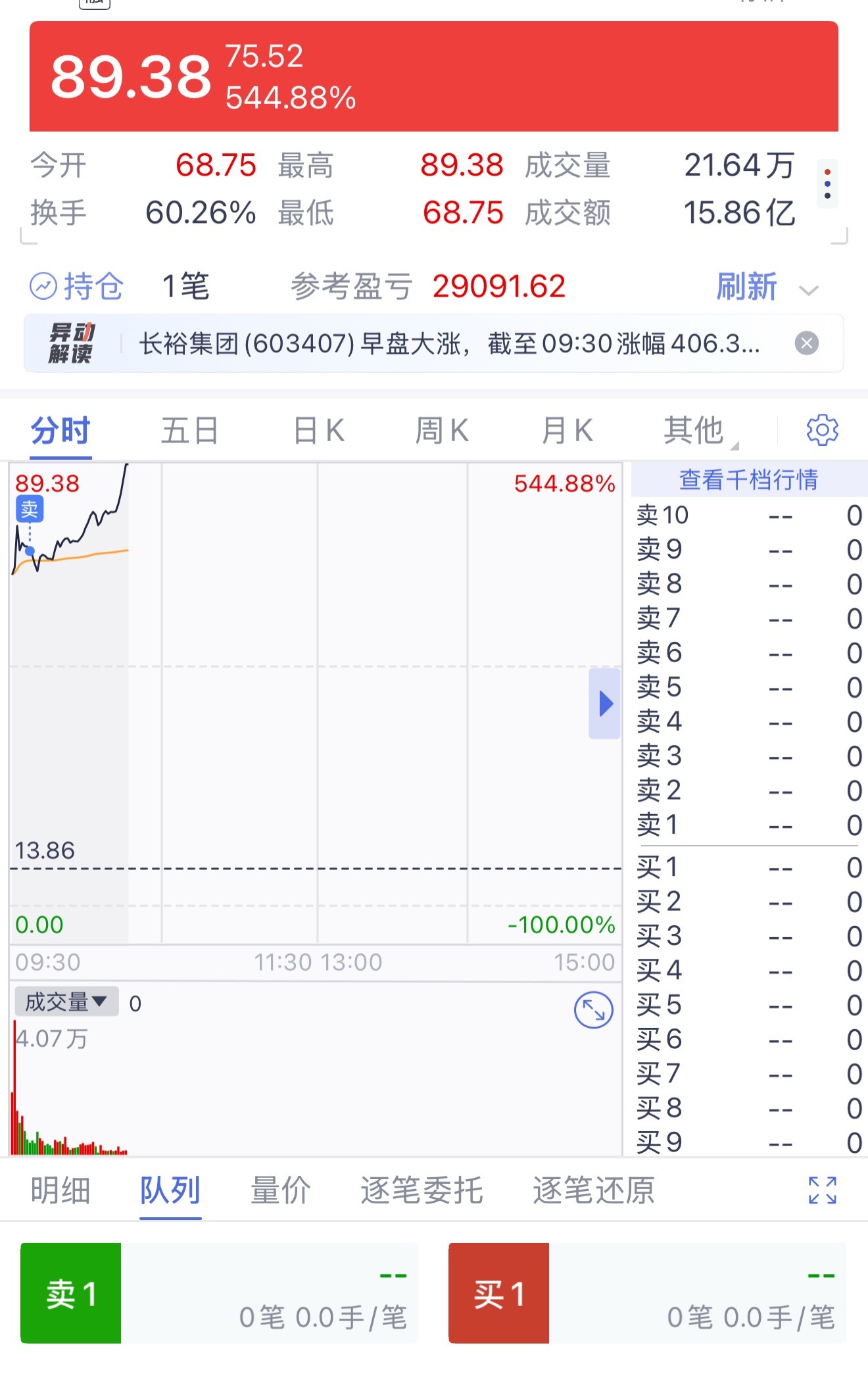This screenshot has height=1383, width=868.
Task: Tap the blue 卖 marker on chart
Action: [x=30, y=510]
